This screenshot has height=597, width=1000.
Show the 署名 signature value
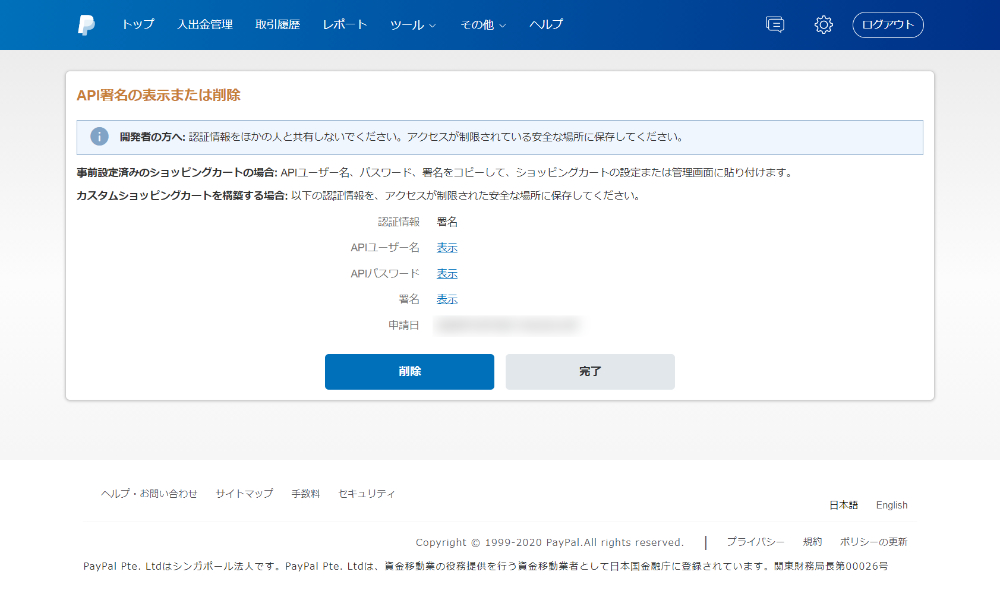tap(447, 299)
